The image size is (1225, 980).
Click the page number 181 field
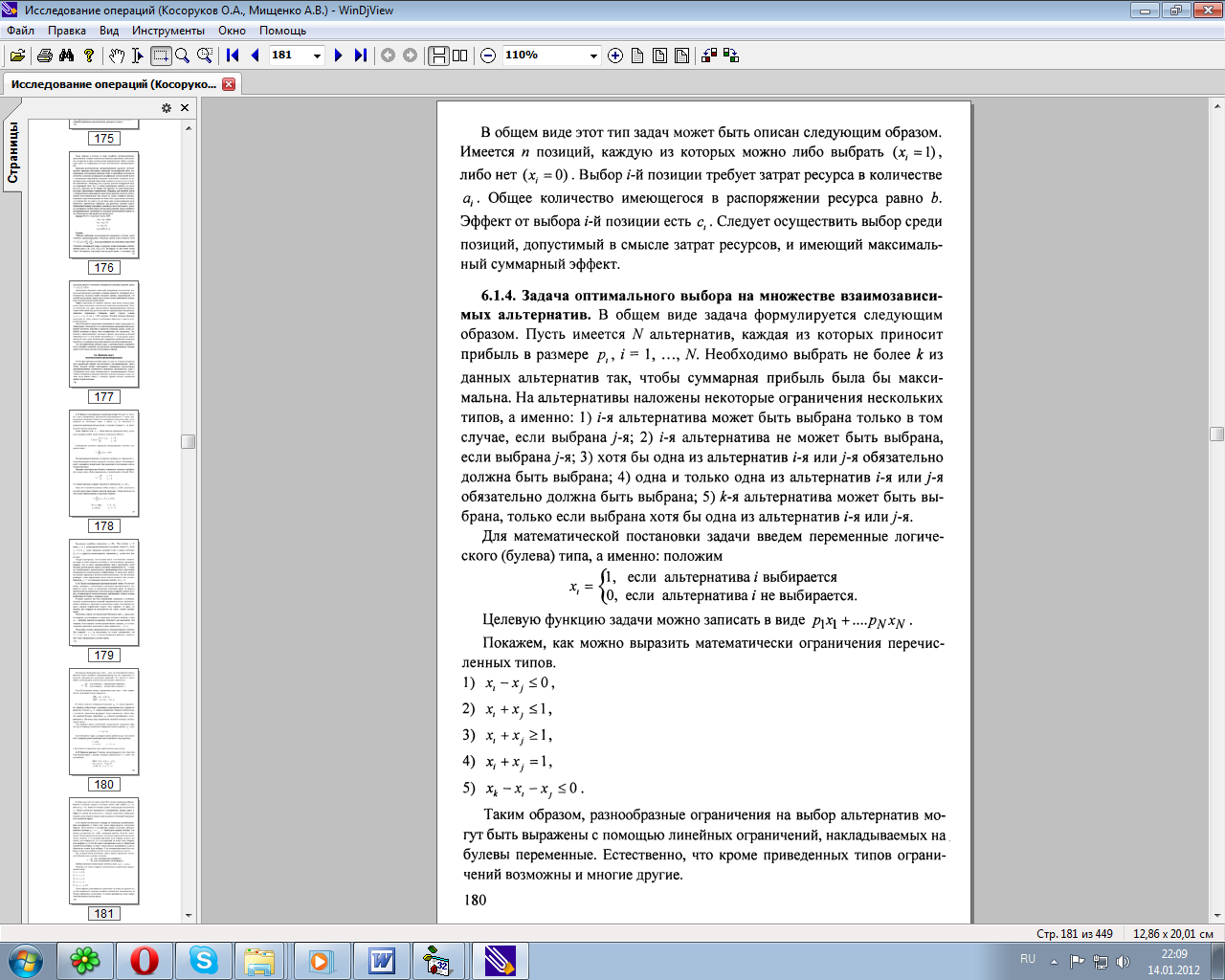289,56
